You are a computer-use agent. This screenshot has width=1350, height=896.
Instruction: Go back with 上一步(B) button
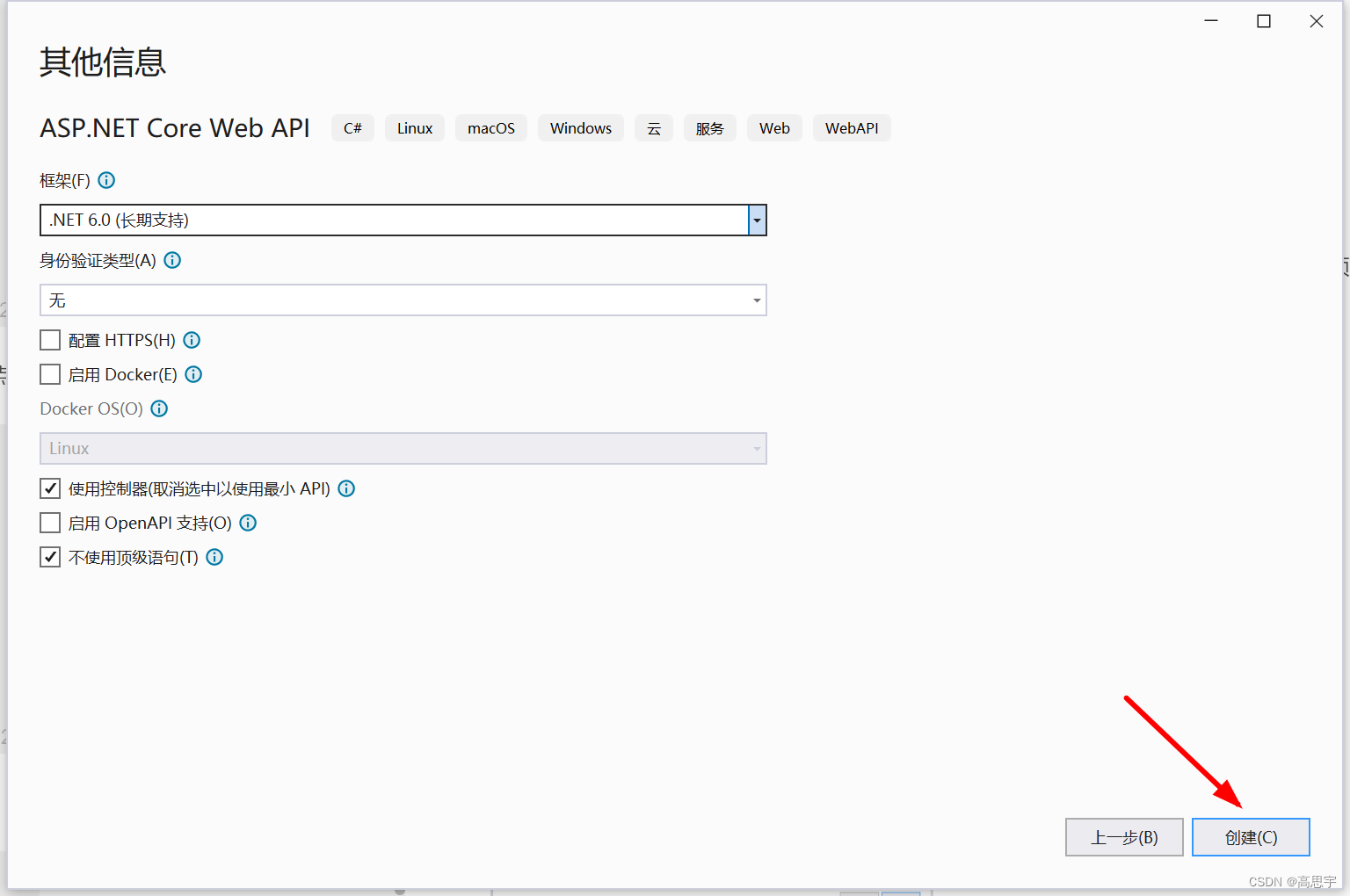[1124, 837]
